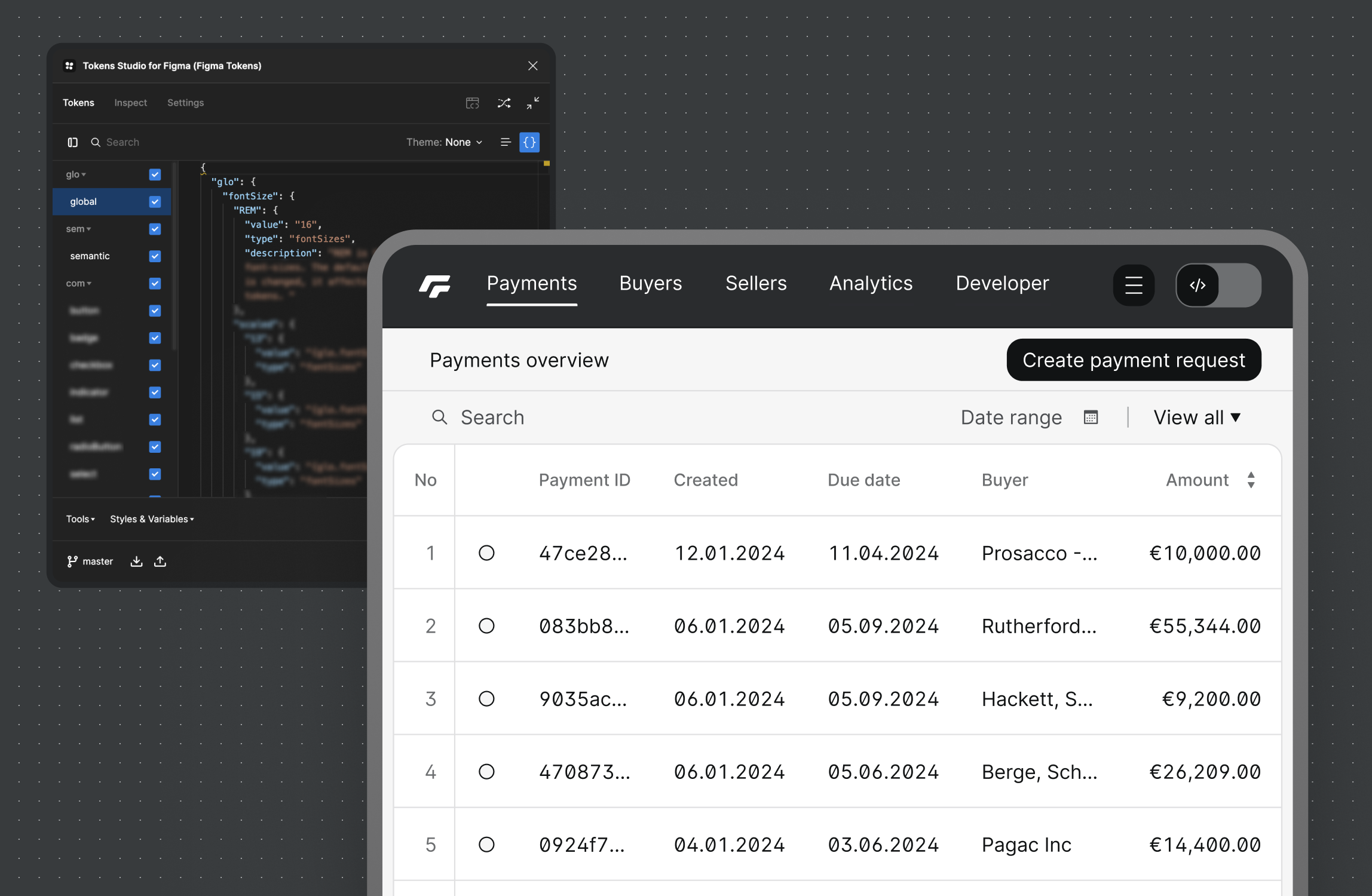Open the Theme: None dropdown
This screenshot has height=896, width=1372.
coord(445,142)
